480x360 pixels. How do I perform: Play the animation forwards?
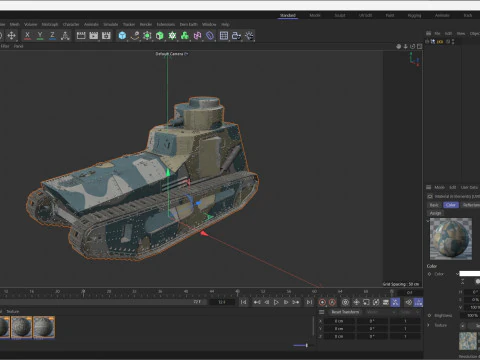click(x=276, y=302)
